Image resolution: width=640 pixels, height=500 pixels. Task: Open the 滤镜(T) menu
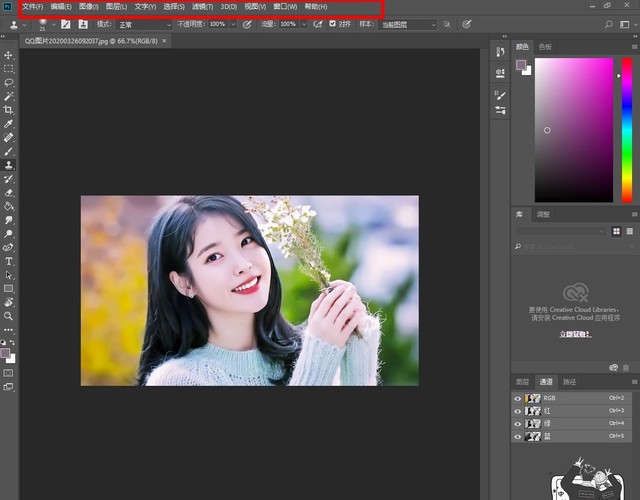[202, 7]
